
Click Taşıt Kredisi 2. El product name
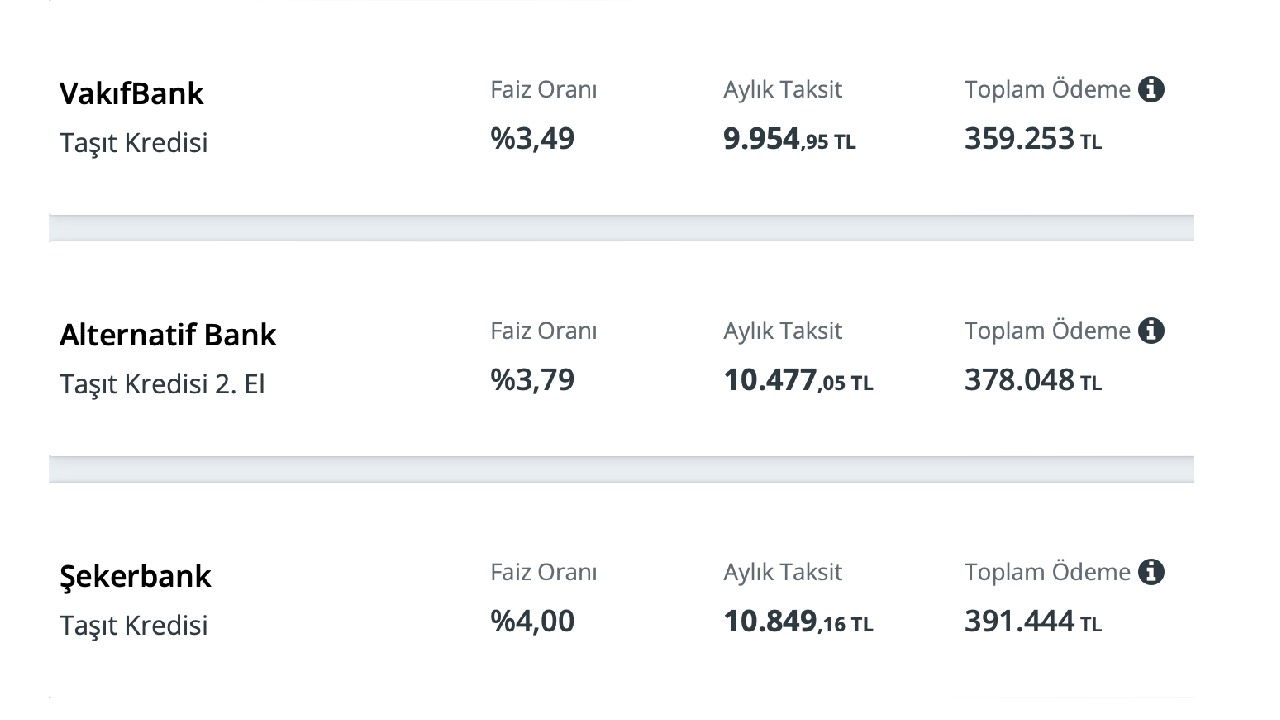click(x=163, y=384)
